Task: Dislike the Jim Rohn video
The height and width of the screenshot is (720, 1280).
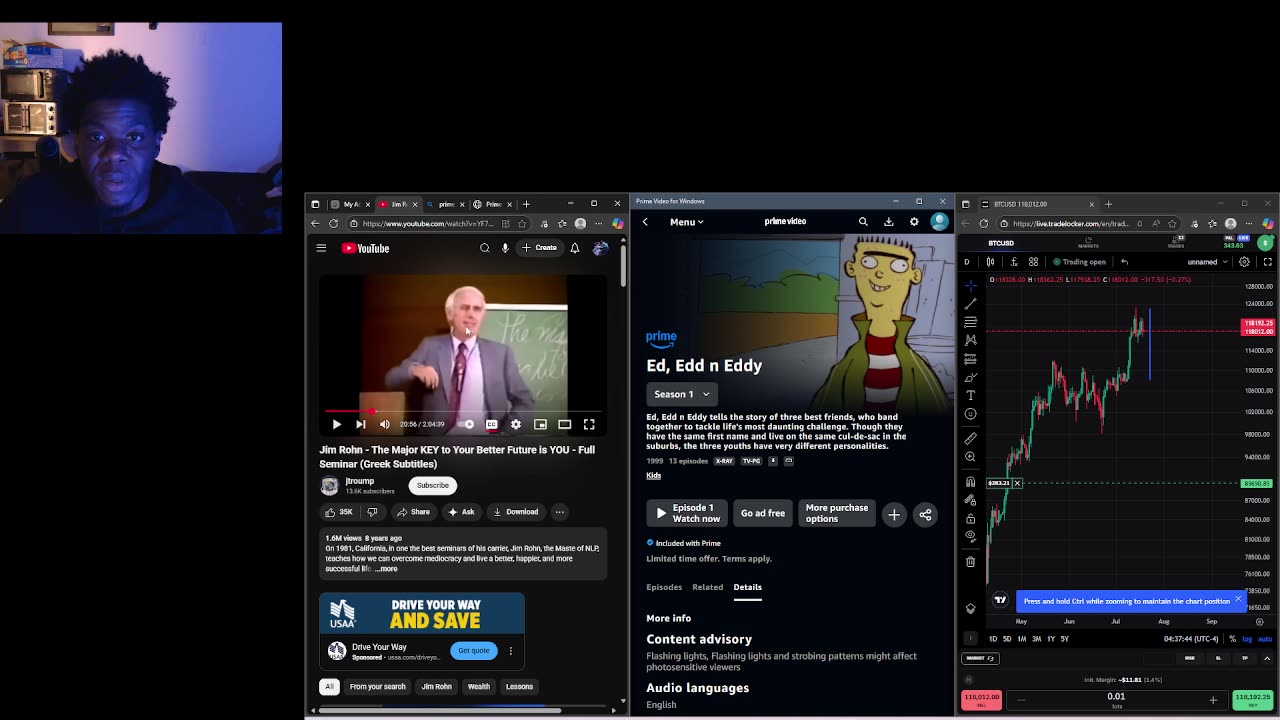Action: point(372,512)
